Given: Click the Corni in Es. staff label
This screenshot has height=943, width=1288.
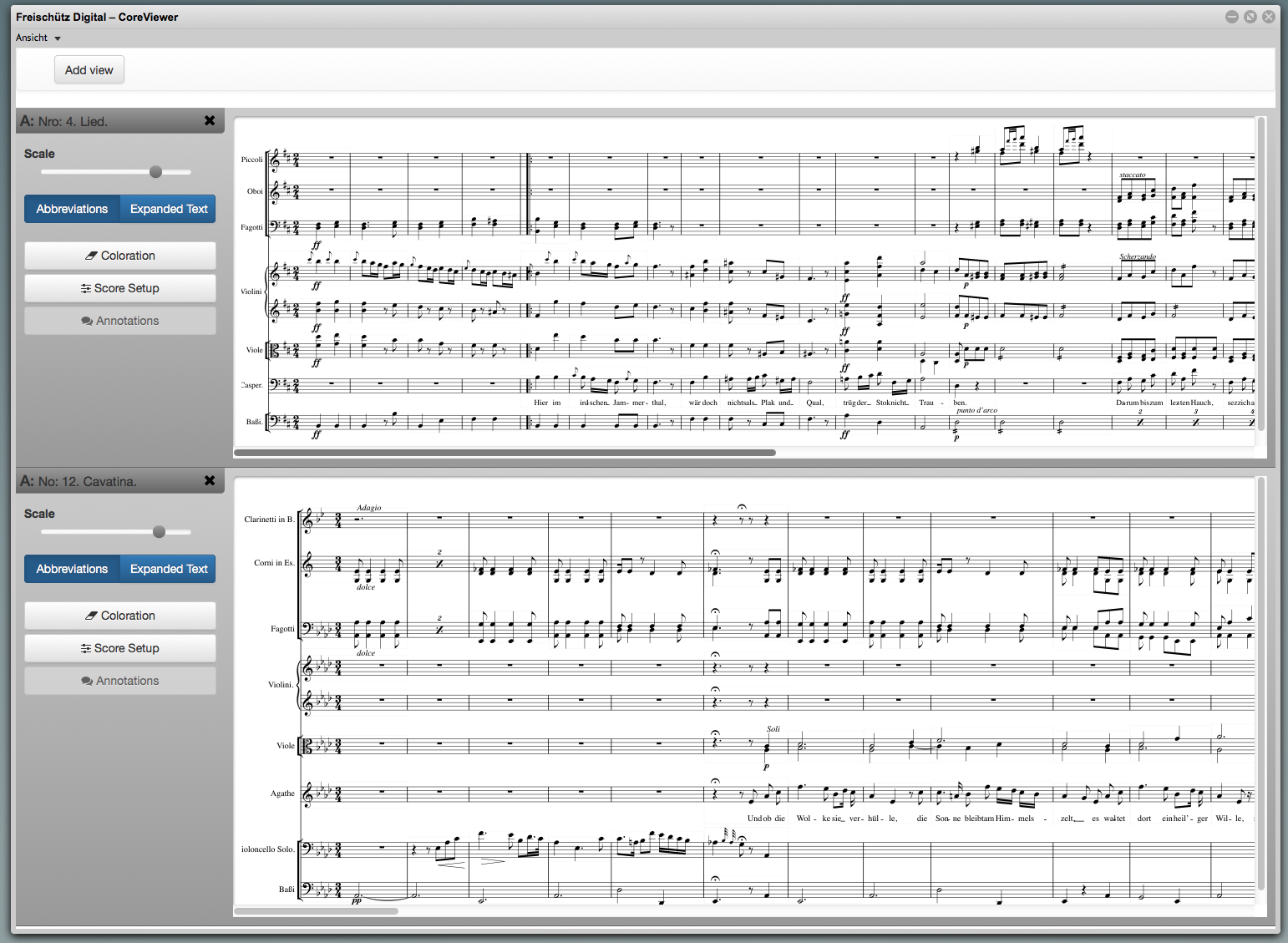Looking at the screenshot, I should click(274, 563).
